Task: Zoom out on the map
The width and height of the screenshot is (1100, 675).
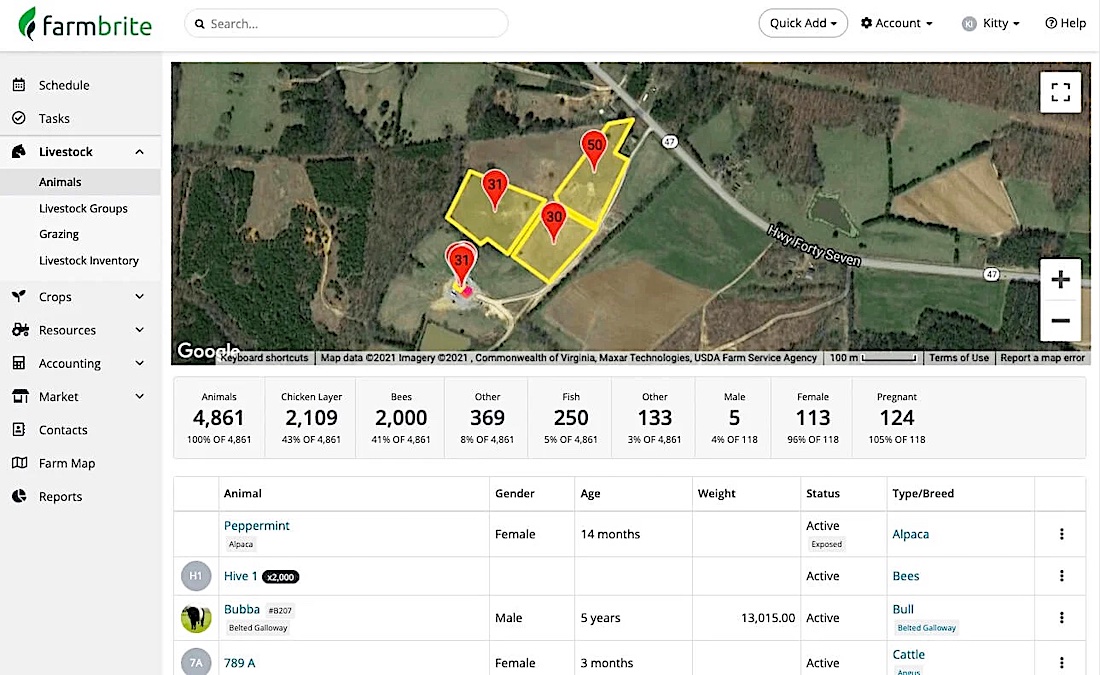Action: point(1060,321)
